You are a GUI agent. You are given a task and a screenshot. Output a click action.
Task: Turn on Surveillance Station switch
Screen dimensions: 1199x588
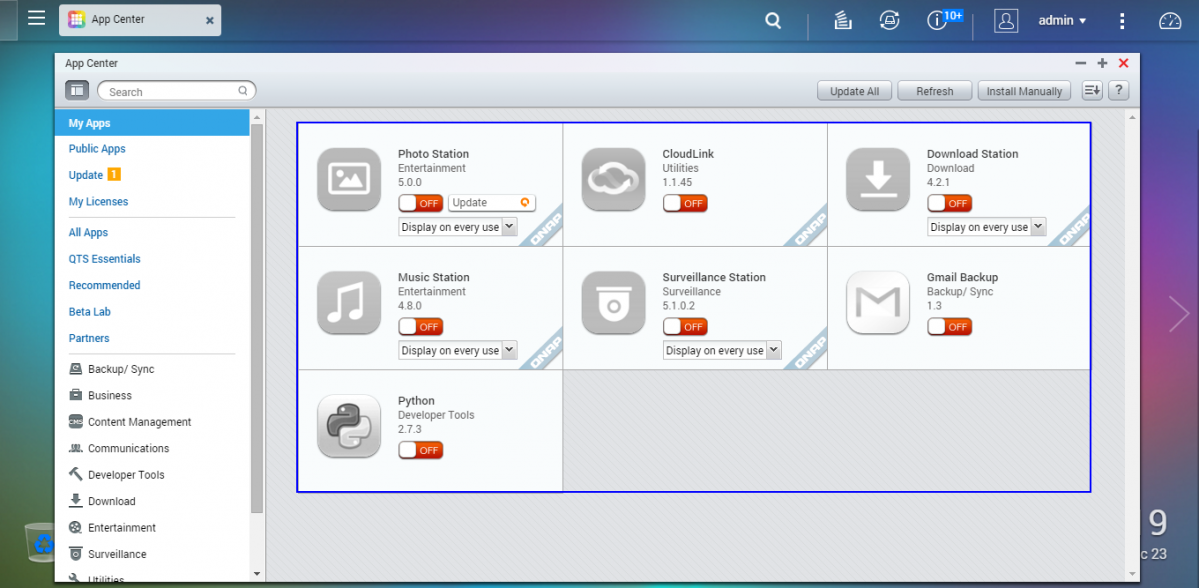pos(685,326)
